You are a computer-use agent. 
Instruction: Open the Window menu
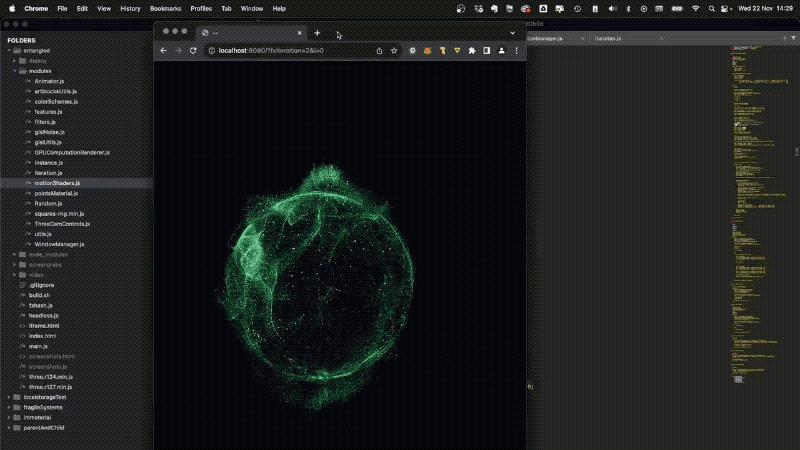[x=252, y=9]
